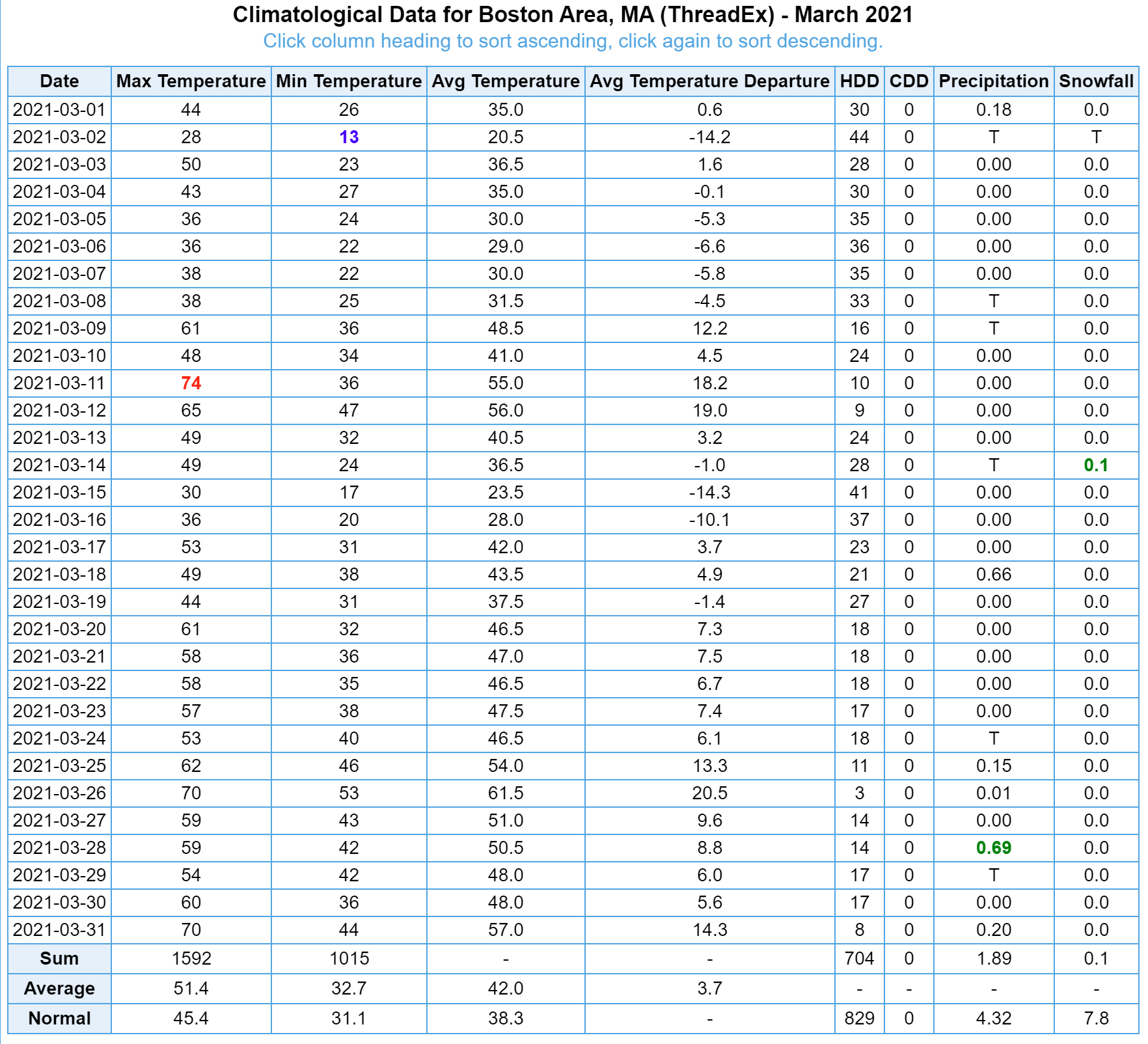Select the snowfall T value on 03-02
The image size is (1148, 1044).
pos(1096,137)
